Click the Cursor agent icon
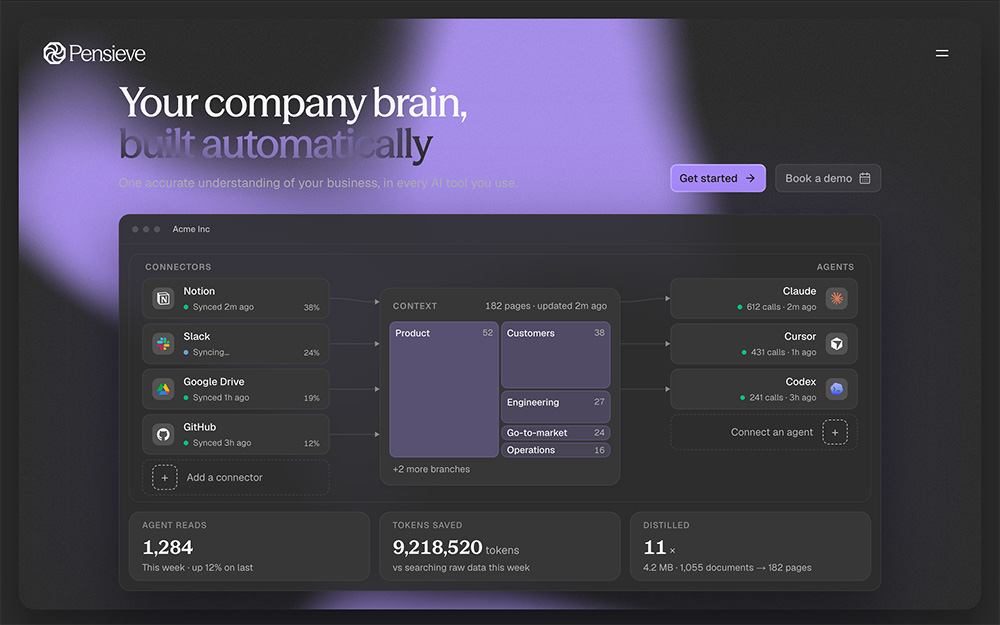This screenshot has height=625, width=1000. click(x=837, y=344)
